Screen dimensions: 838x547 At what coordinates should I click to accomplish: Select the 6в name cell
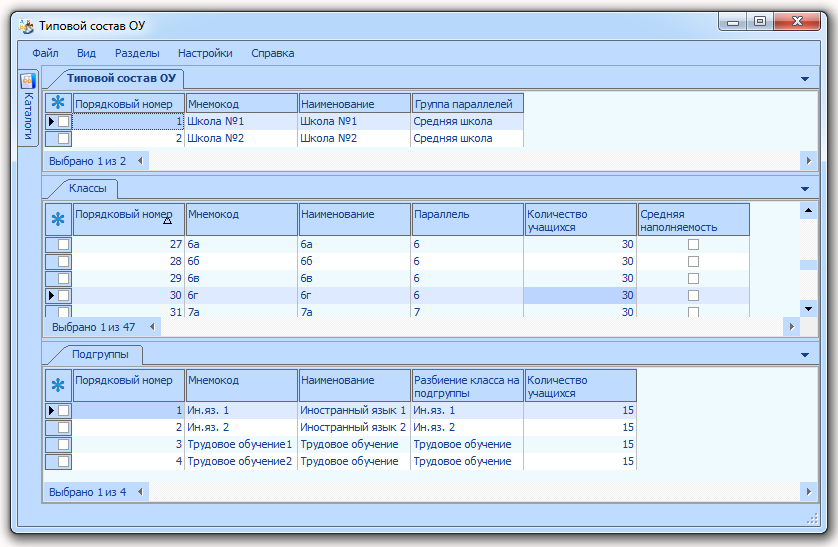click(x=354, y=279)
